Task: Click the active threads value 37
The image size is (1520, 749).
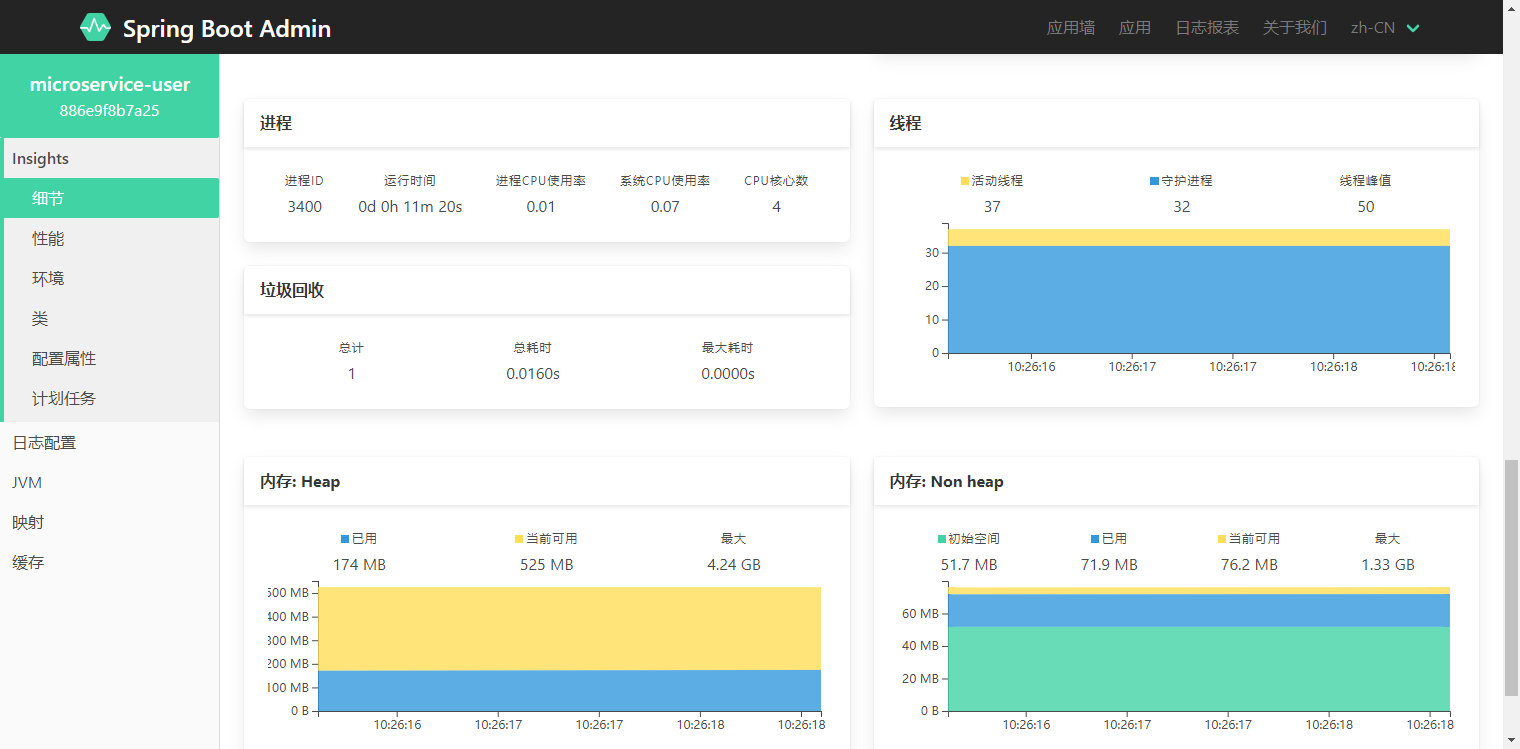Action: (x=992, y=207)
